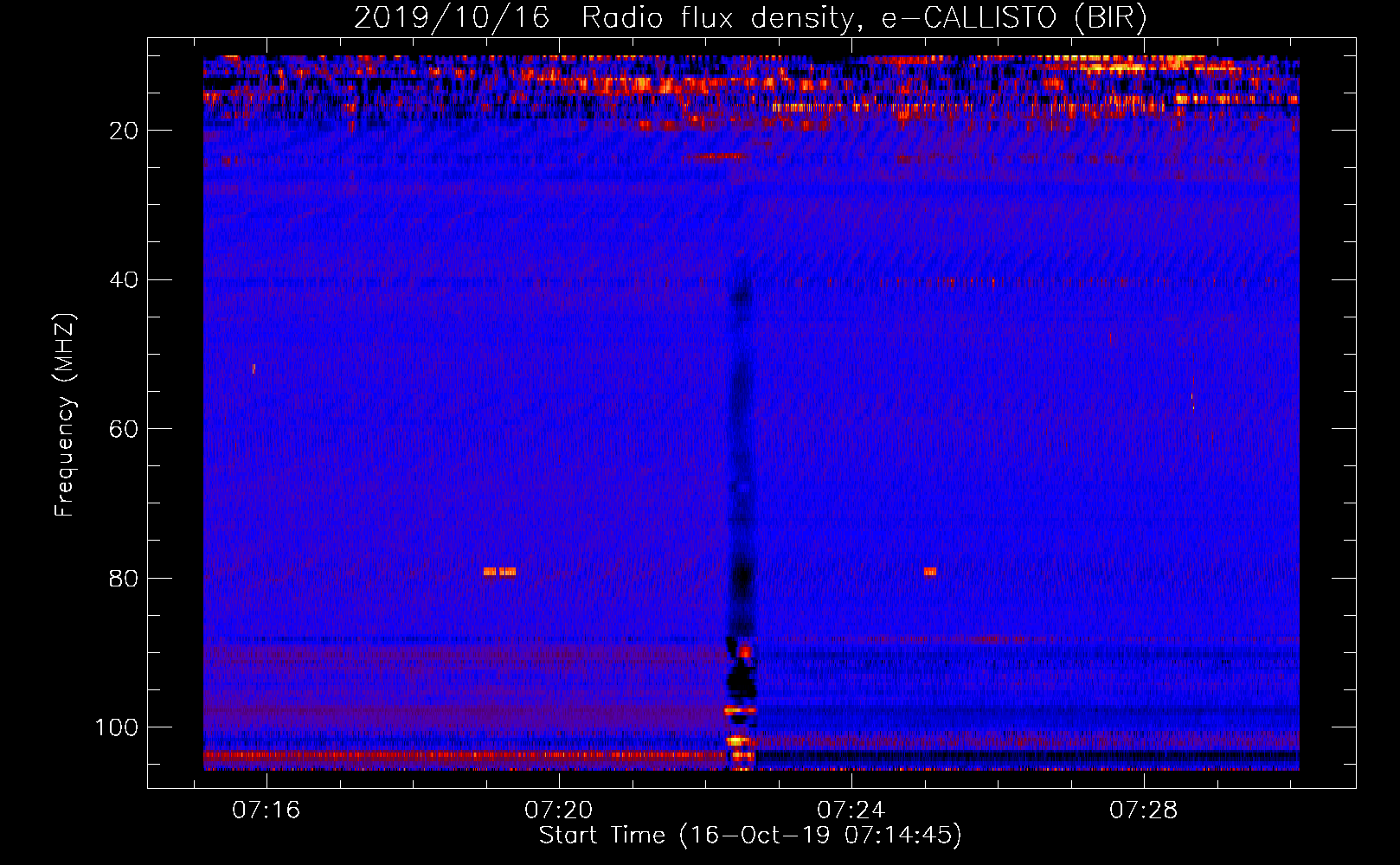Click the 'Start Time (16-Oct-19 07:14:45)' label

click(x=750, y=836)
